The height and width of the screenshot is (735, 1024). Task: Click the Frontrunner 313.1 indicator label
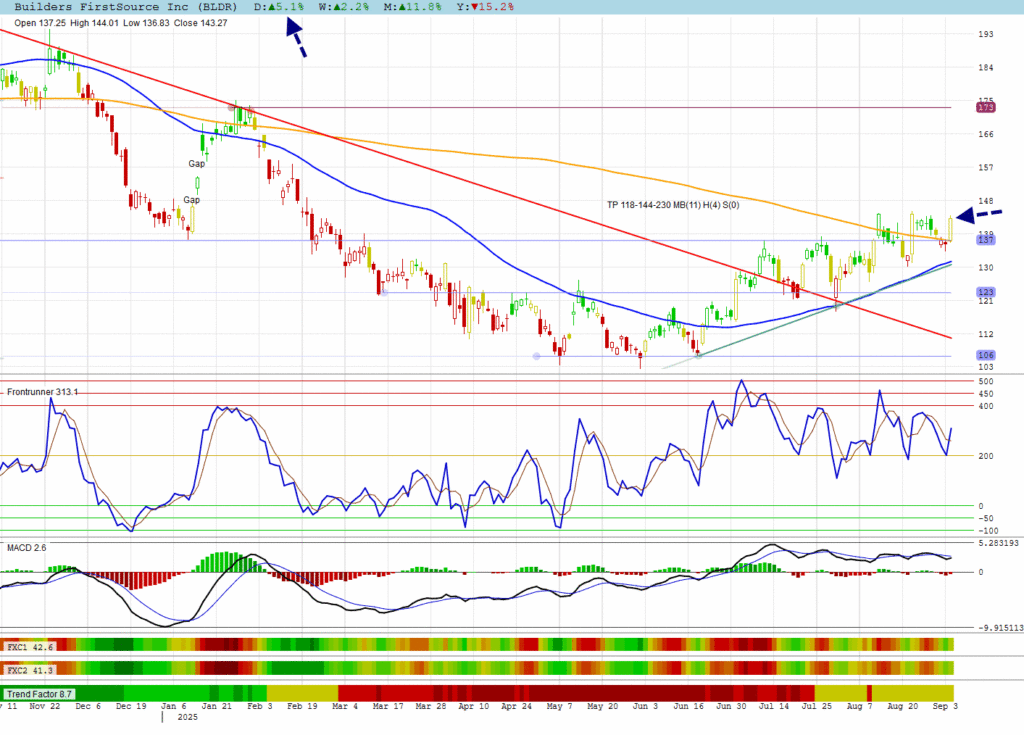(42, 392)
